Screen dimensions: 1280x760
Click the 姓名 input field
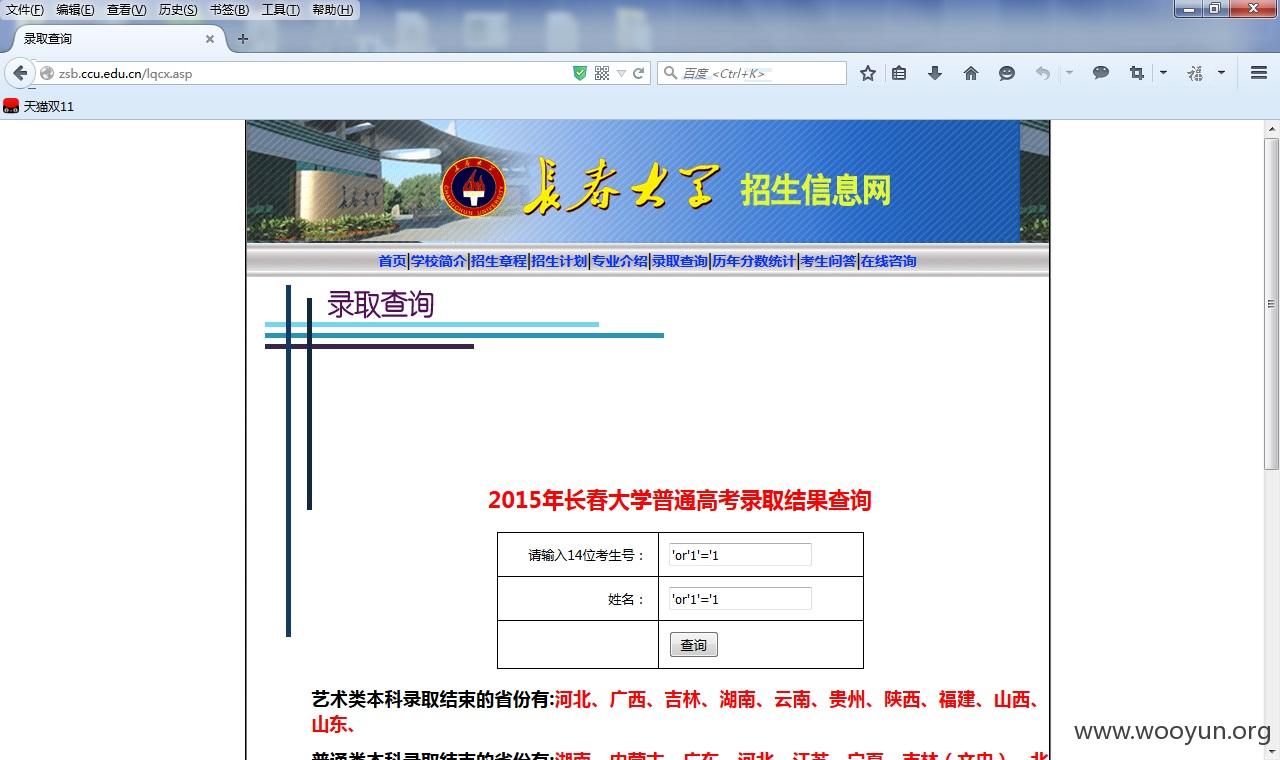coord(740,599)
